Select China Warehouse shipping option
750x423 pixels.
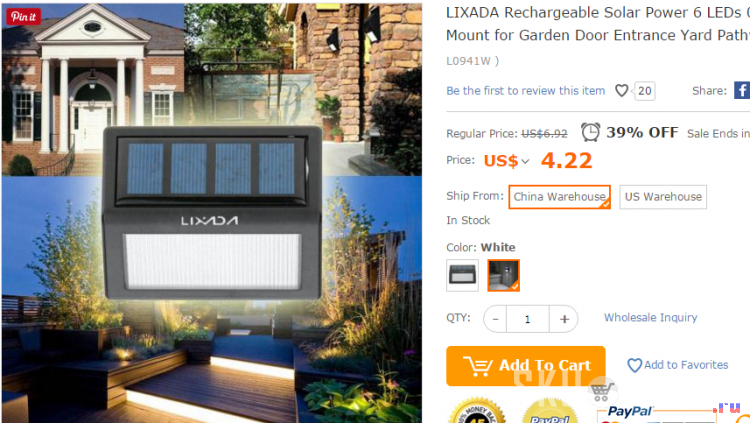point(559,197)
